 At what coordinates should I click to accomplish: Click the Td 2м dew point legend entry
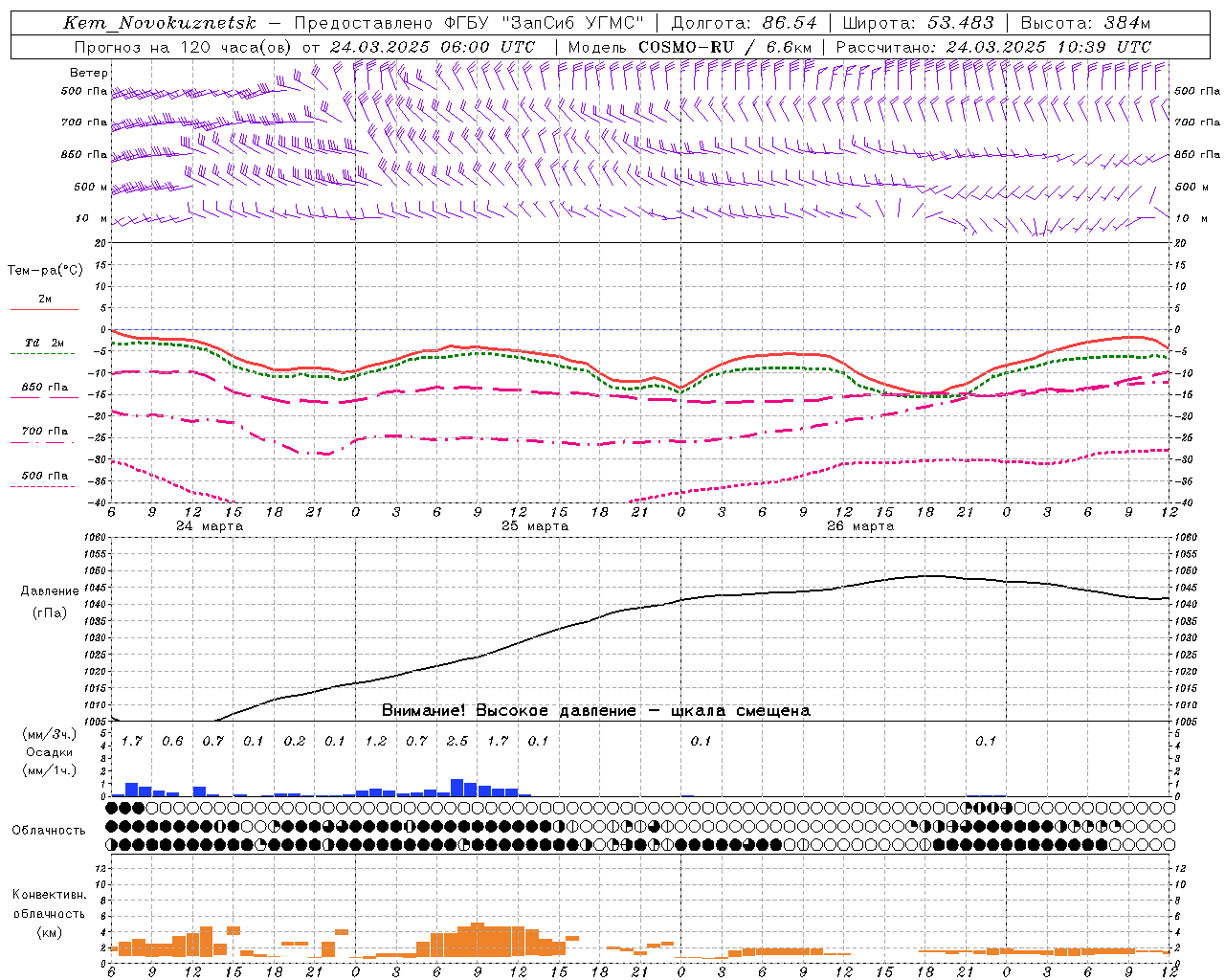[45, 343]
